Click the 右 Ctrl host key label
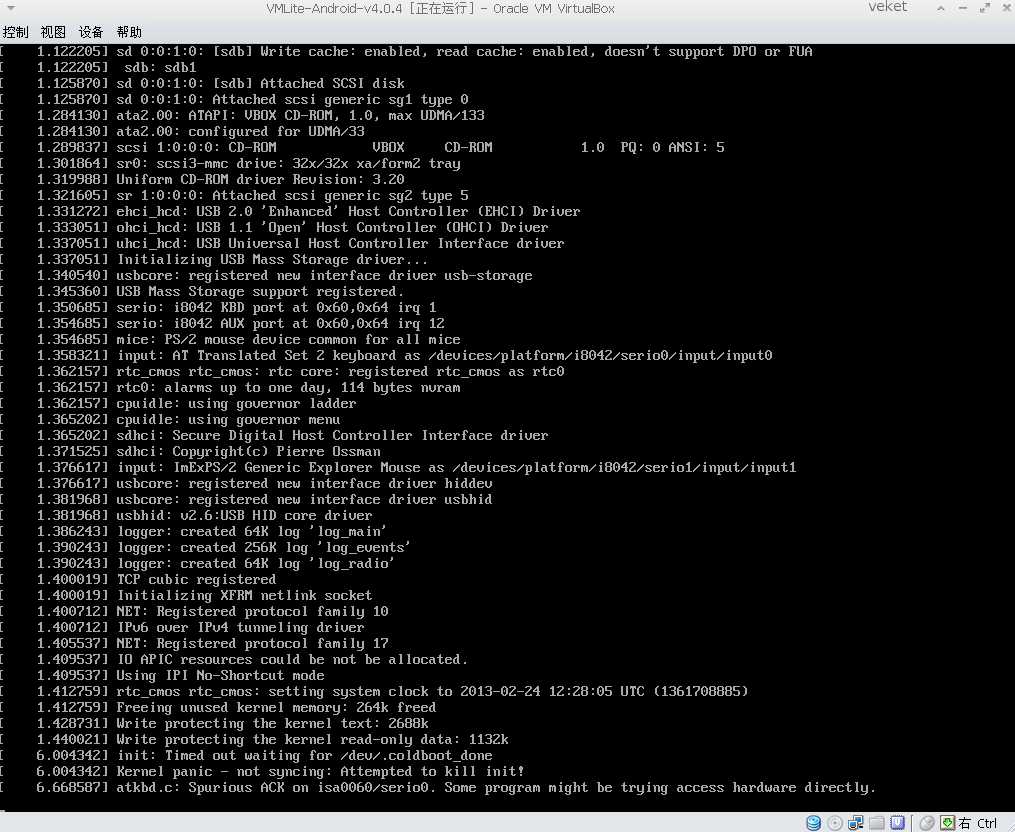 [x=978, y=823]
